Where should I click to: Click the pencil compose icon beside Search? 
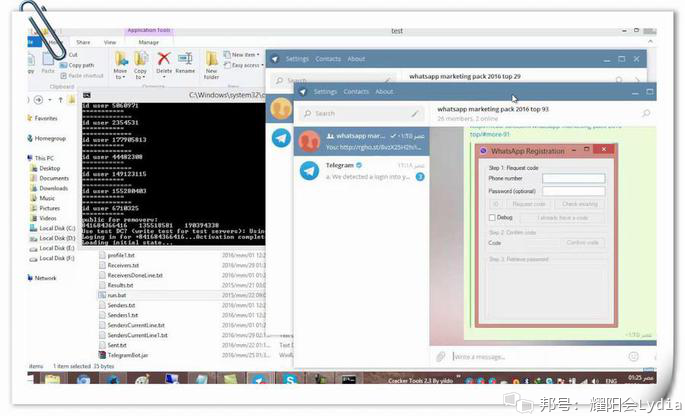point(415,114)
